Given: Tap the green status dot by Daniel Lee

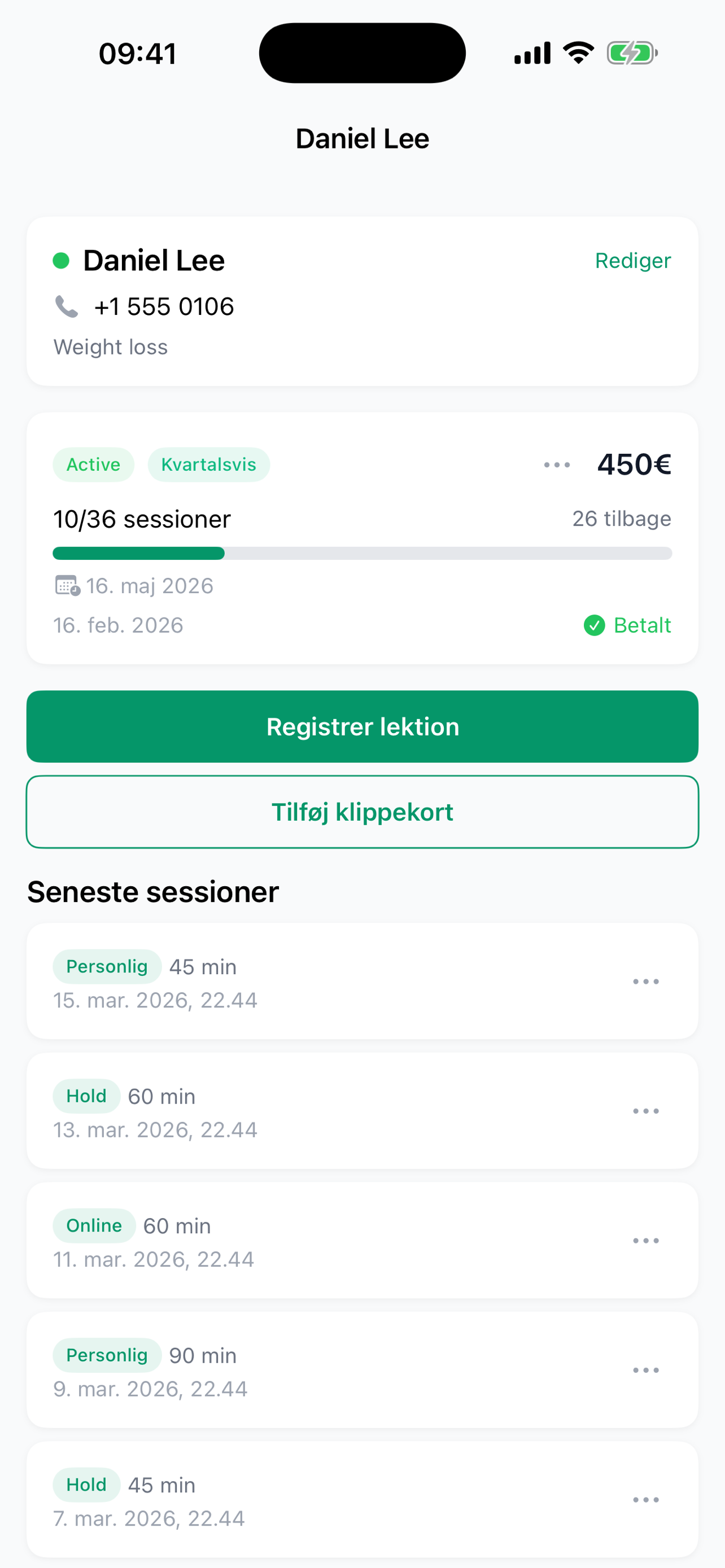Looking at the screenshot, I should (61, 261).
